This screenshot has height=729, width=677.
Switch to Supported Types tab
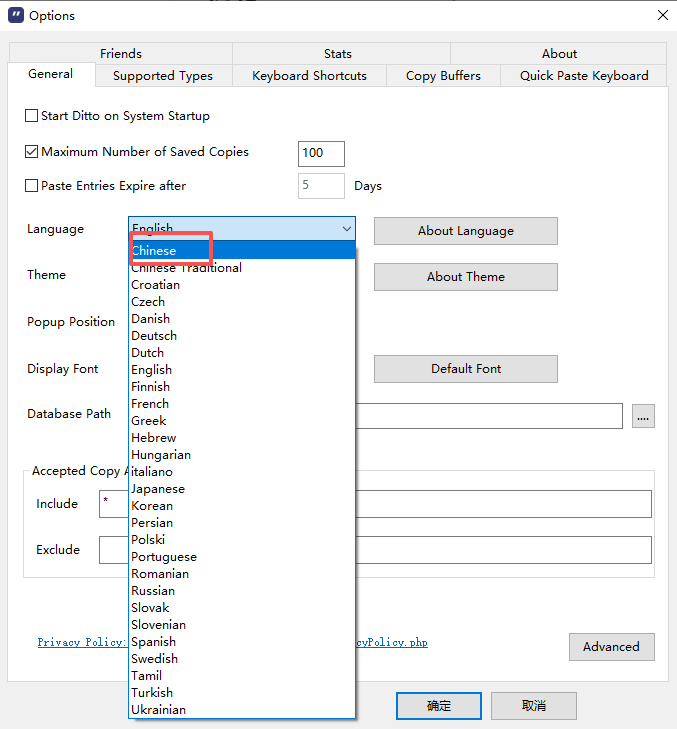pos(163,75)
